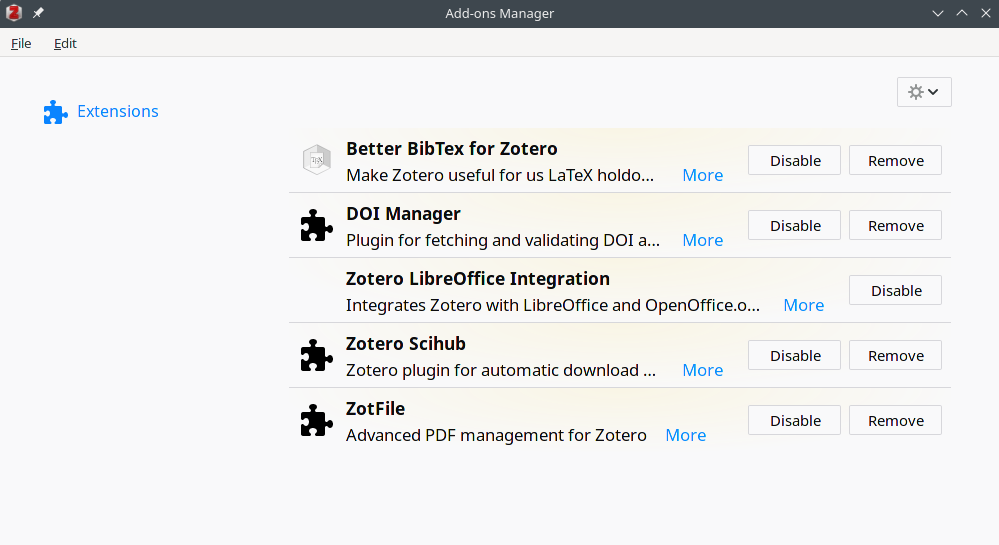The height and width of the screenshot is (545, 999).
Task: Expand More details for Better BibTex
Action: 702,175
